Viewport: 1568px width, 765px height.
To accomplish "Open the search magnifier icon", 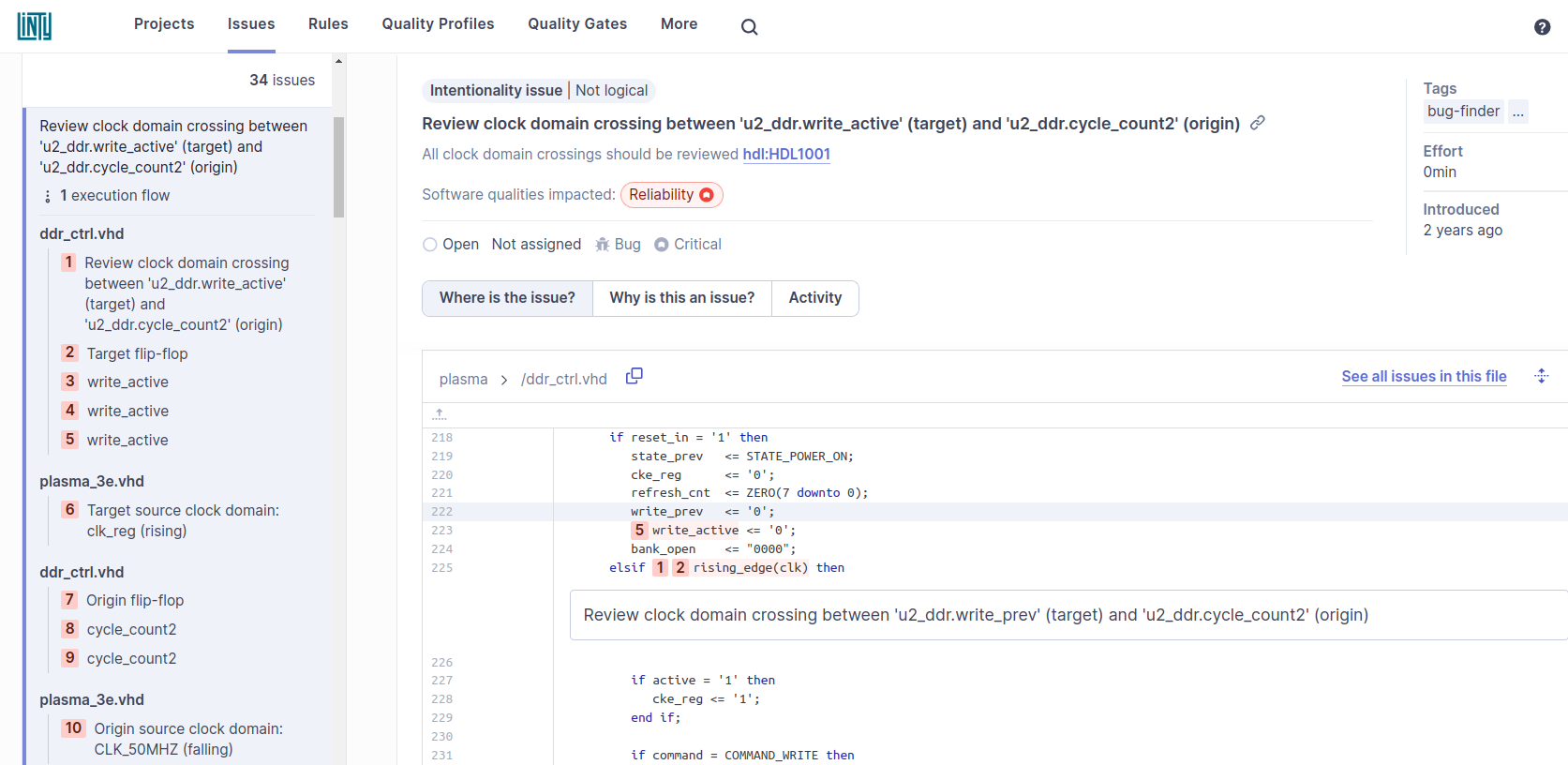I will click(x=749, y=27).
